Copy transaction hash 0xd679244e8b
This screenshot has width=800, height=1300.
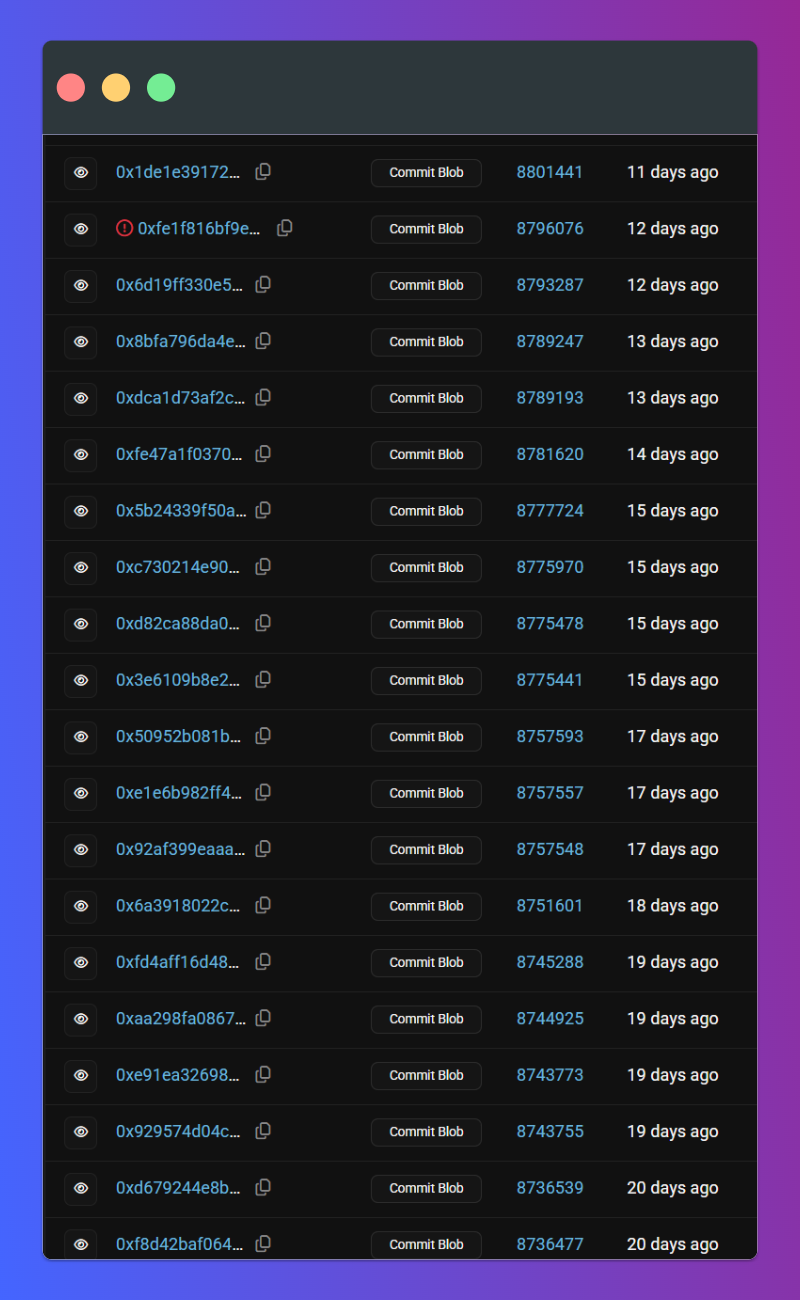click(x=263, y=1189)
